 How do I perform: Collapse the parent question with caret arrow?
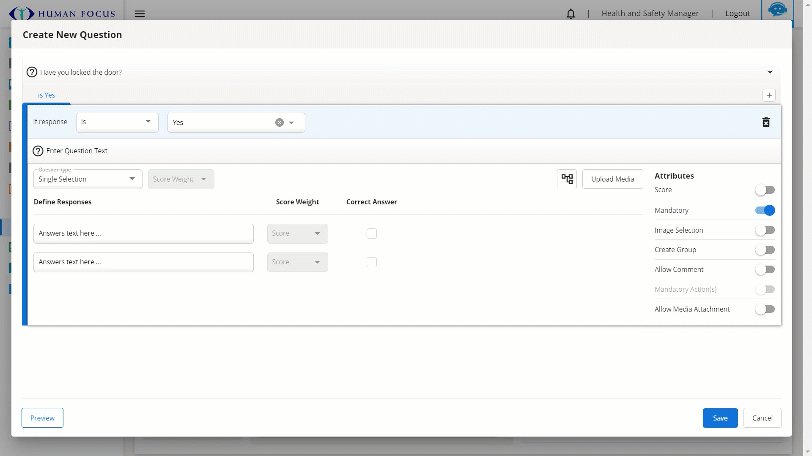coord(769,72)
